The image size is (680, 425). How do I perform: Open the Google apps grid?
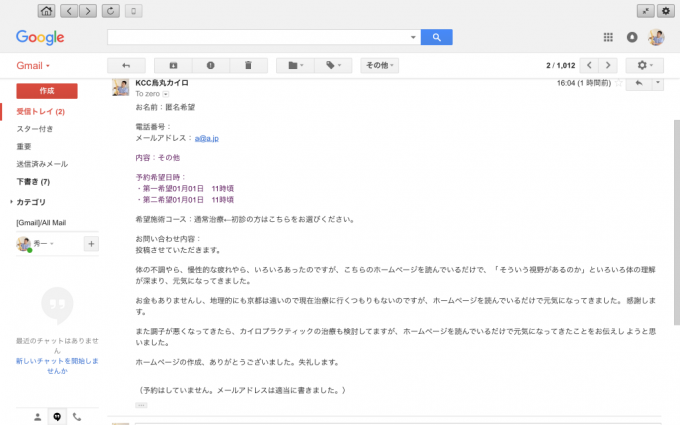click(608, 37)
